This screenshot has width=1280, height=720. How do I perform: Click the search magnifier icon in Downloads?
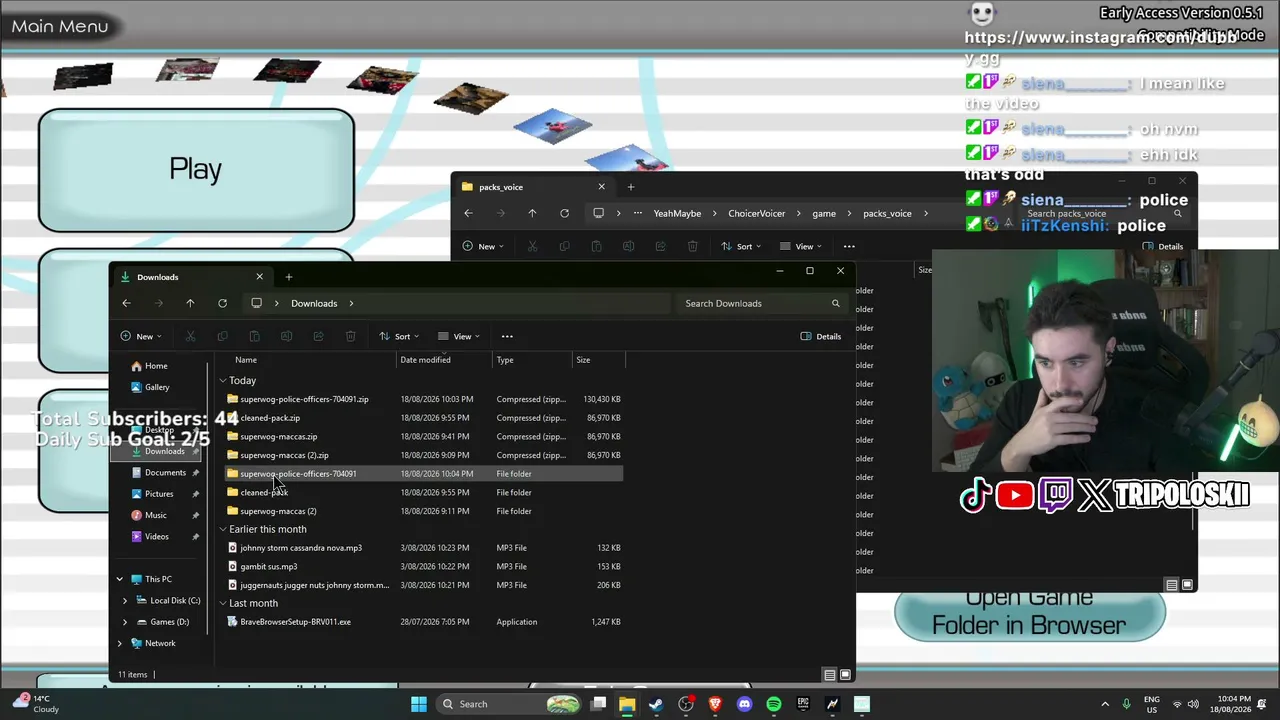pyautogui.click(x=836, y=303)
